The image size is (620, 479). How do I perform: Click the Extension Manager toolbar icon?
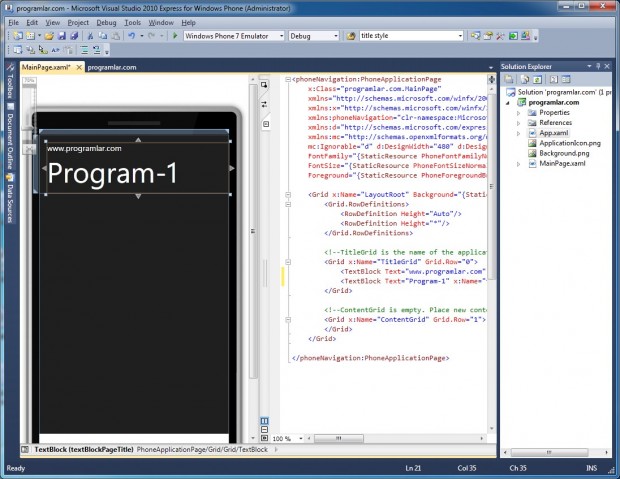click(525, 36)
